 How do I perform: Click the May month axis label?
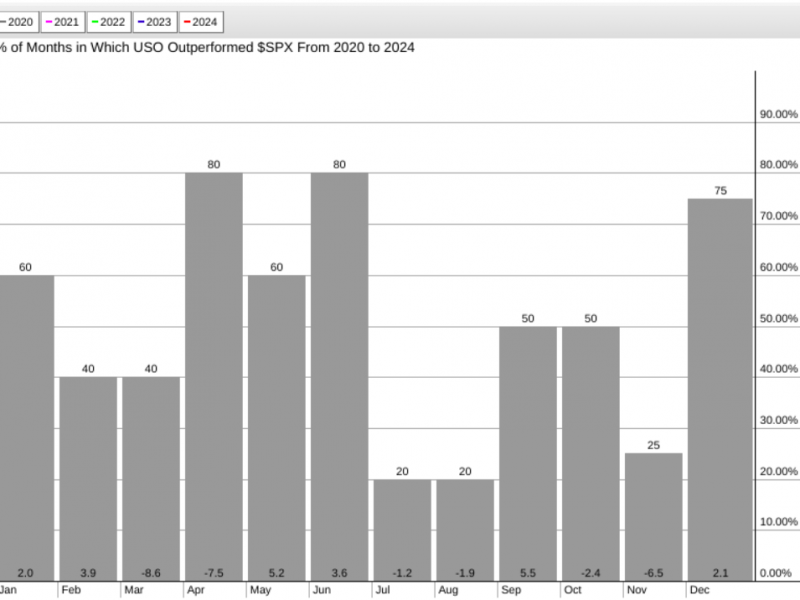(260, 590)
